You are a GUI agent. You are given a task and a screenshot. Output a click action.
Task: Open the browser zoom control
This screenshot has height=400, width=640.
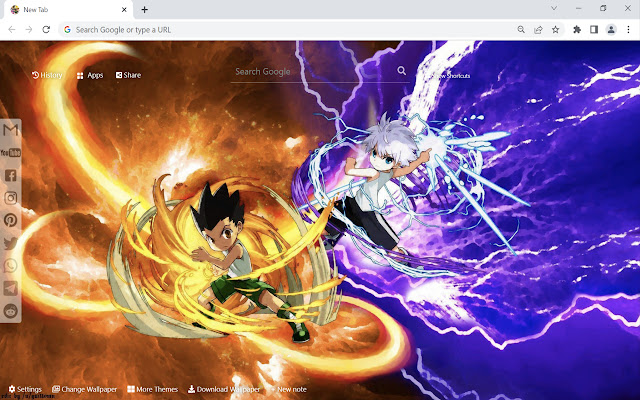point(521,29)
